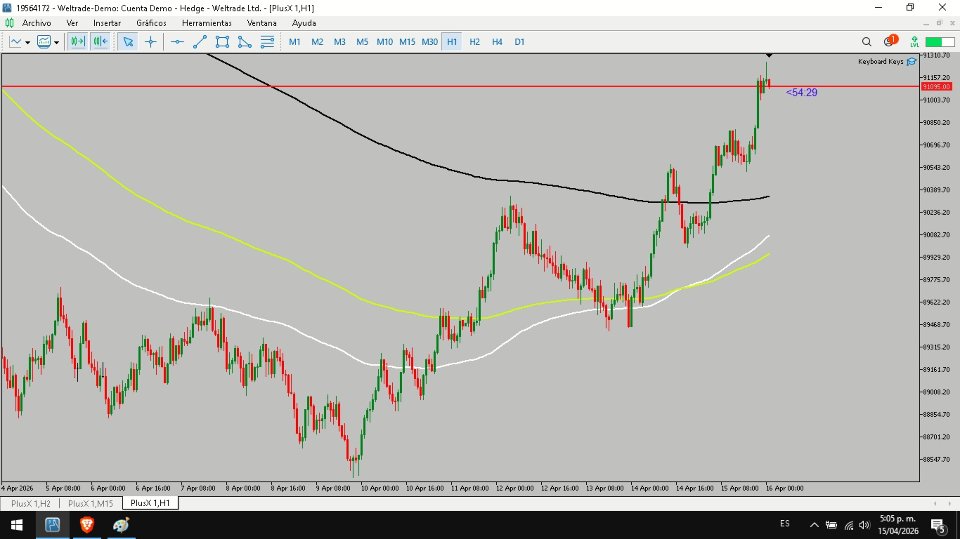Viewport: 960px width, 539px height.
Task: Open the network tray icon
Action: pyautogui.click(x=849, y=525)
